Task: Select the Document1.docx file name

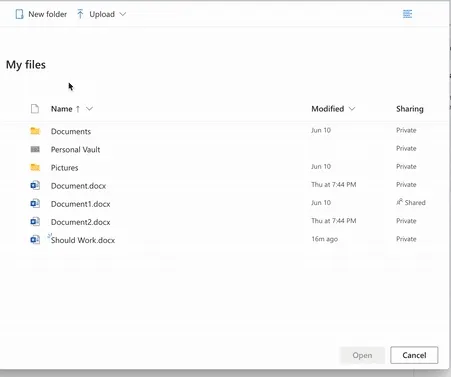Action: point(80,204)
